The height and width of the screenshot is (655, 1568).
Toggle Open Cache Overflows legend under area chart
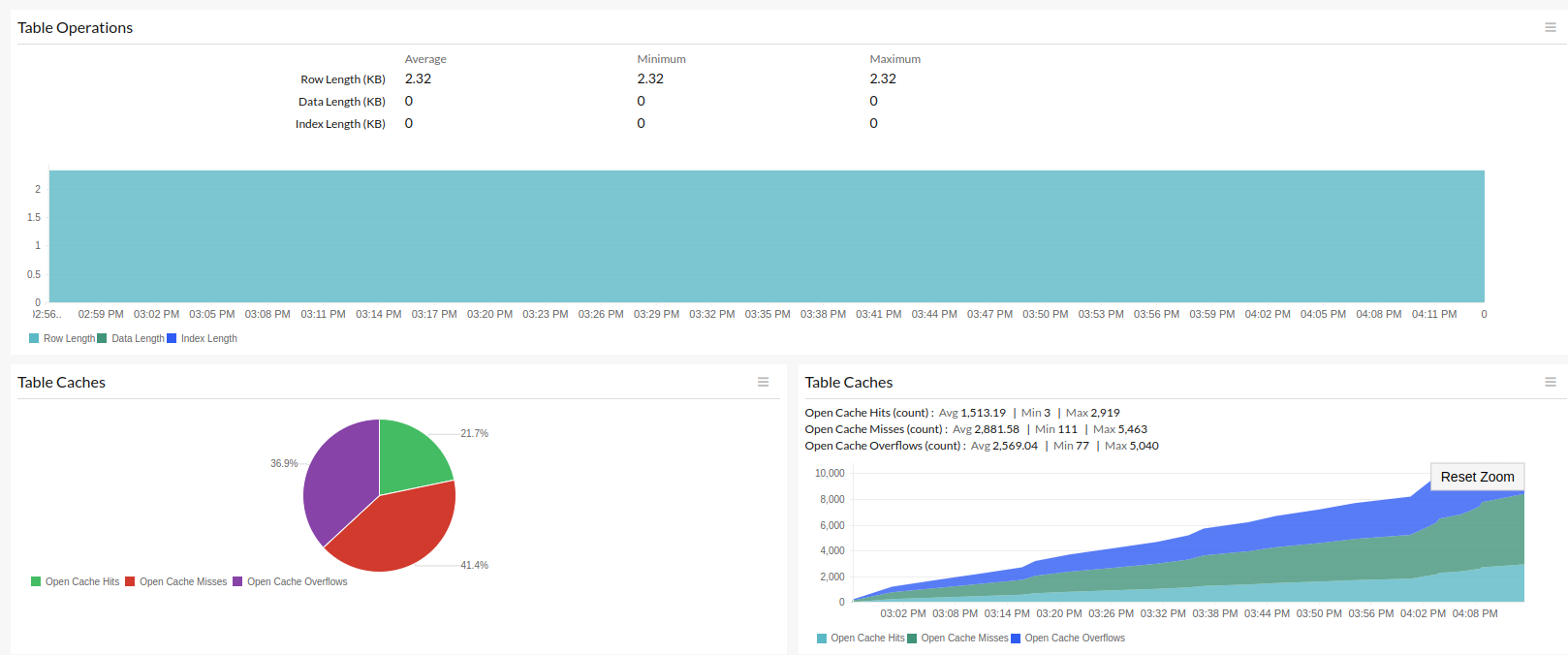click(x=1068, y=638)
